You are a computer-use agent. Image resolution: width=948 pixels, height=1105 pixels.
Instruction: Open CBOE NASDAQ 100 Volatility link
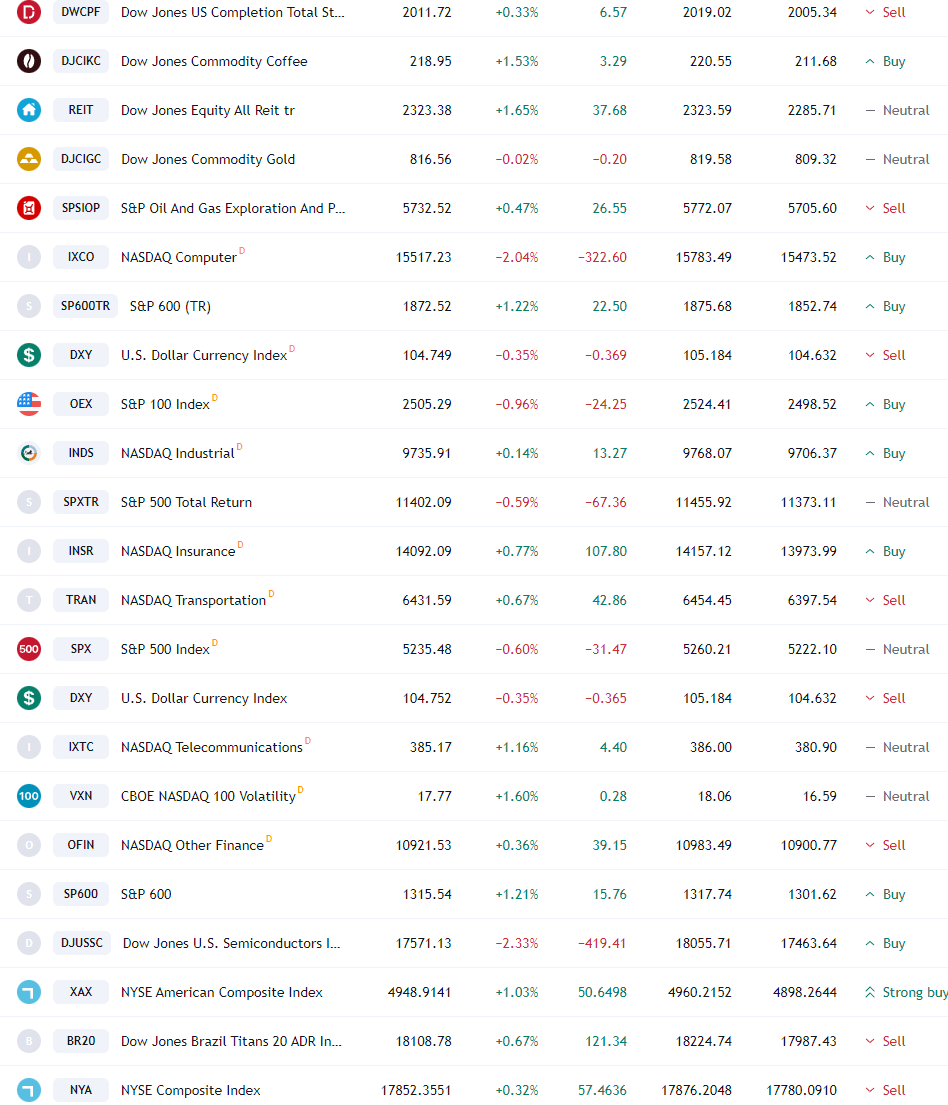point(208,796)
